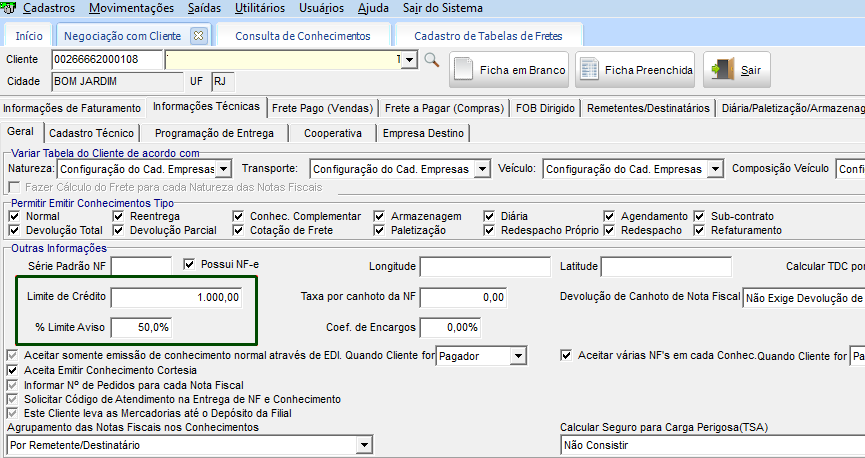This screenshot has height=458, width=865.
Task: Click the % Limite Aviso field
Action: point(141,327)
